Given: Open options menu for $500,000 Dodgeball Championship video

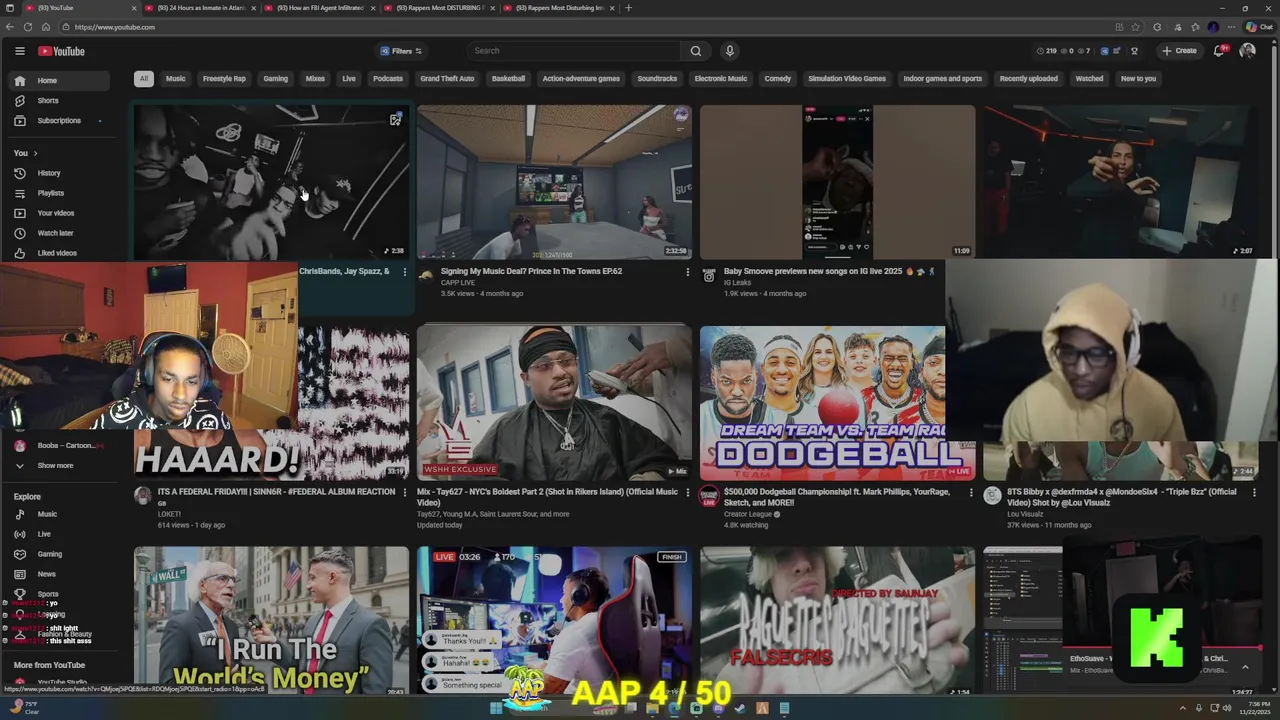Looking at the screenshot, I should pos(970,492).
